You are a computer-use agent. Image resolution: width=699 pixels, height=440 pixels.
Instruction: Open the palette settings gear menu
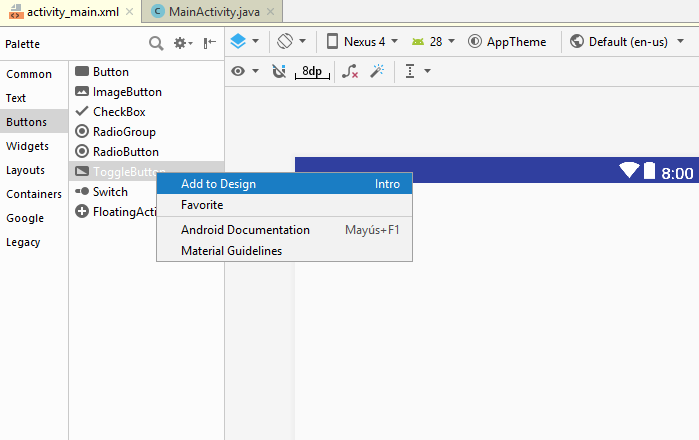(182, 43)
